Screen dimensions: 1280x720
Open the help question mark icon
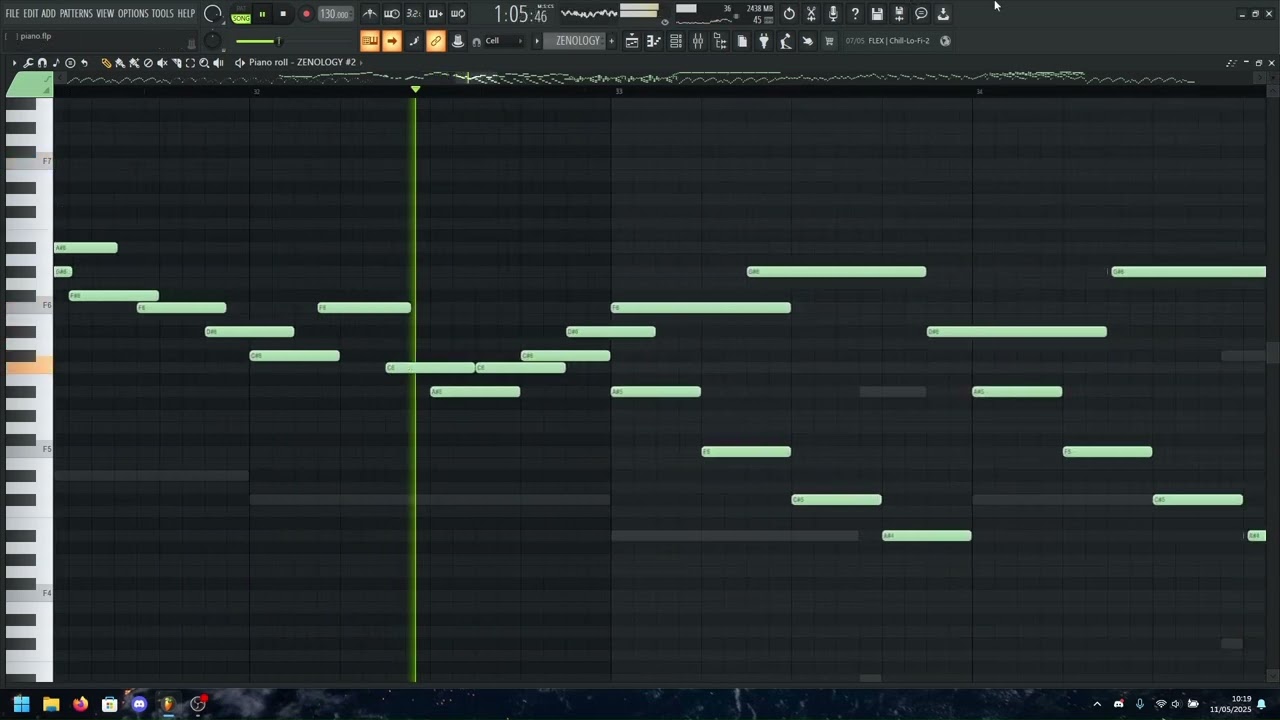click(x=855, y=14)
